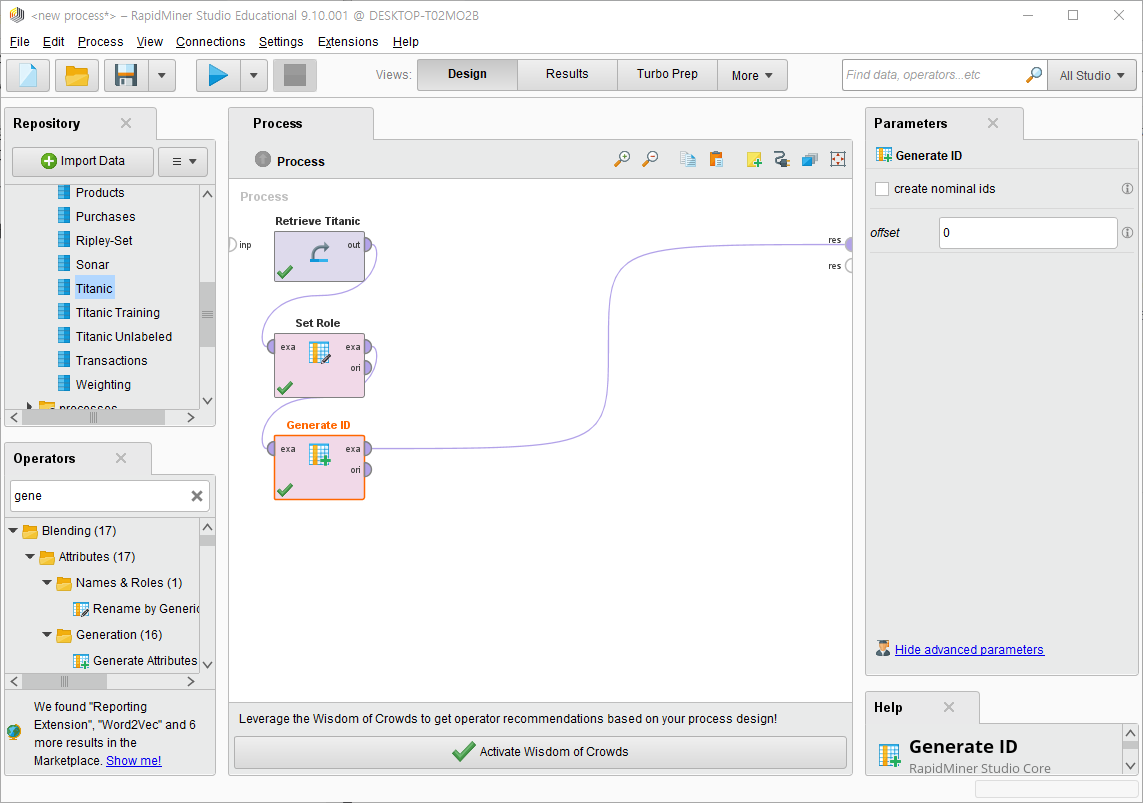Show info for create nominal ids parameter

click(1127, 189)
